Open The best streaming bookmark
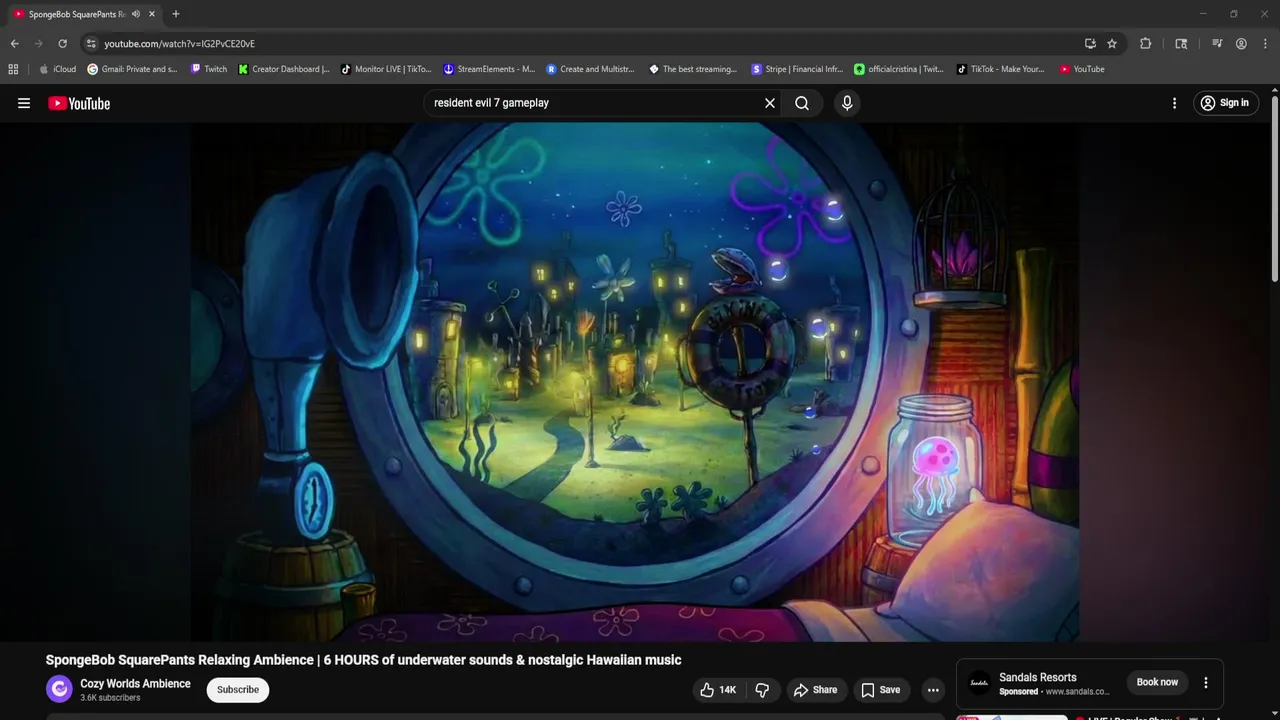This screenshot has height=720, width=1280. click(x=693, y=69)
